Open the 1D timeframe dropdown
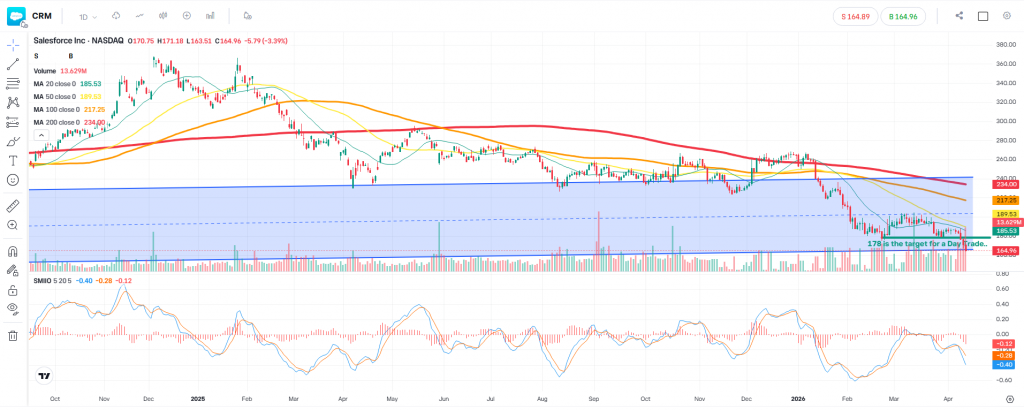 (88, 16)
